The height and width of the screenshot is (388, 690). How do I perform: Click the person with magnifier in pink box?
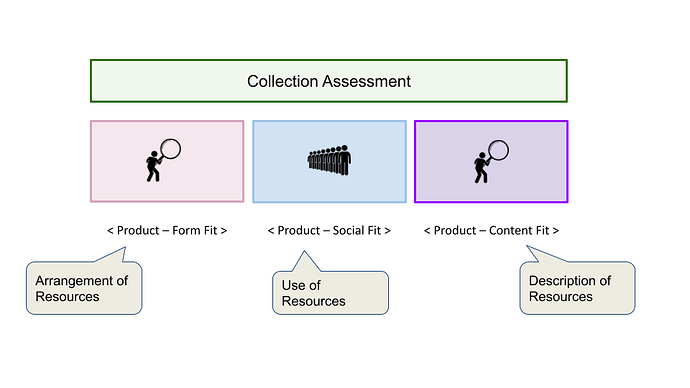tap(162, 160)
